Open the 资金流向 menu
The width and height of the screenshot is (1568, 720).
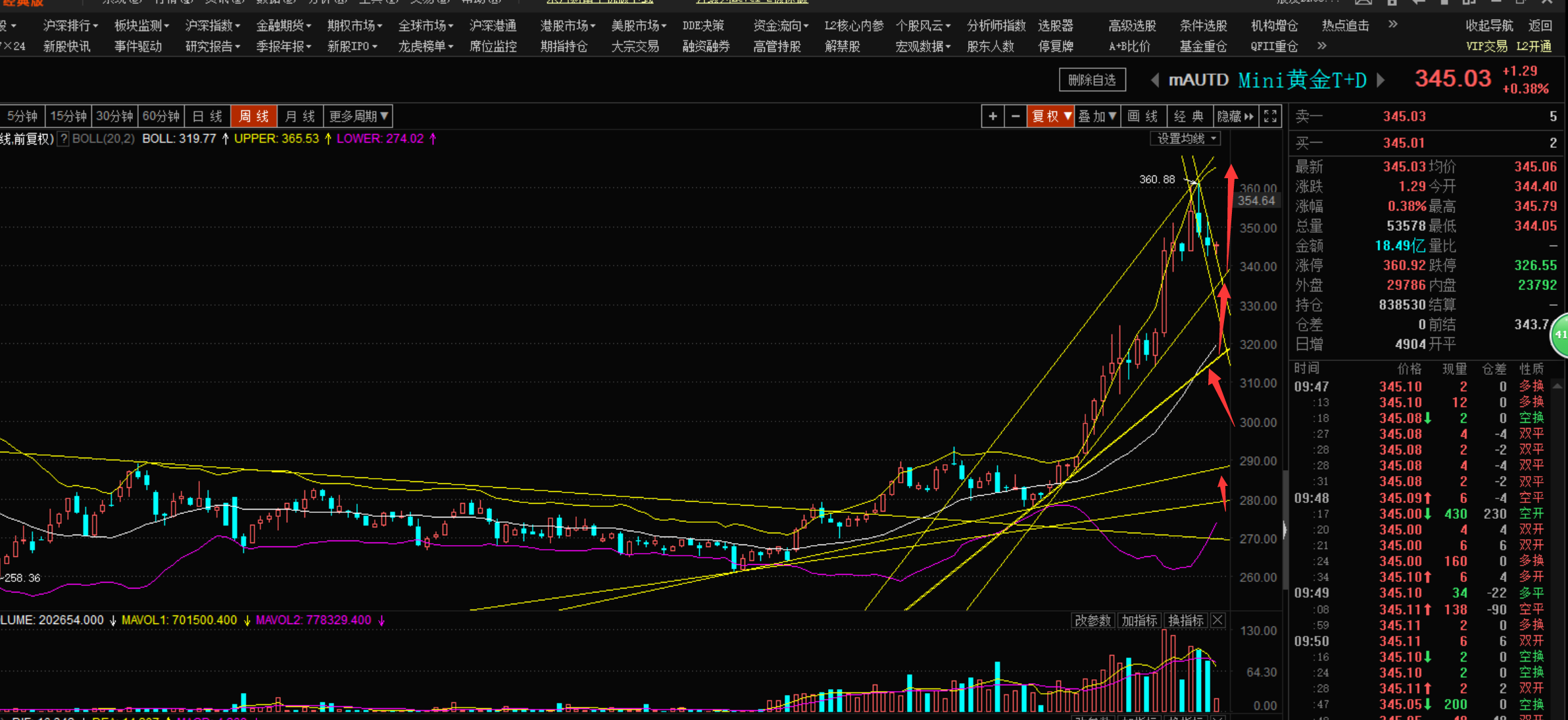(x=777, y=25)
